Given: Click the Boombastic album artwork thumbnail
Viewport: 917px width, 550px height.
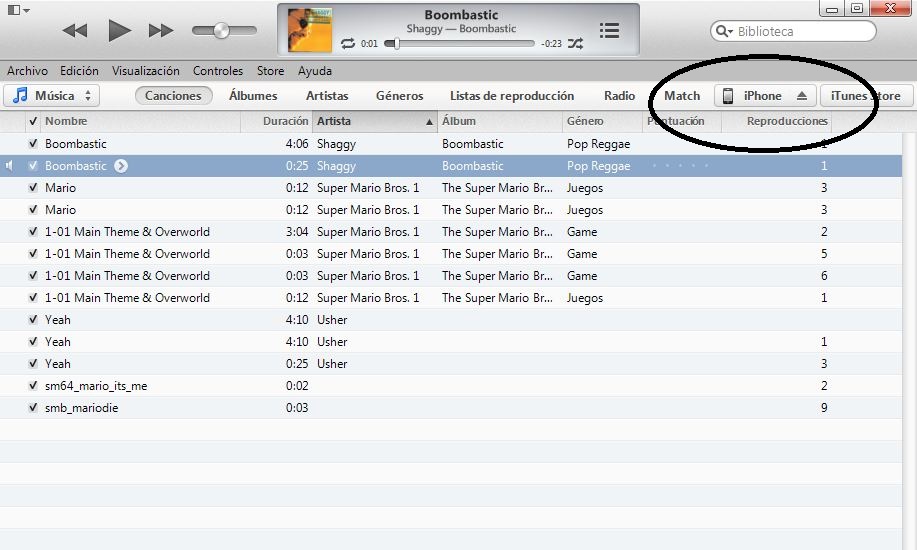Looking at the screenshot, I should pos(310,30).
